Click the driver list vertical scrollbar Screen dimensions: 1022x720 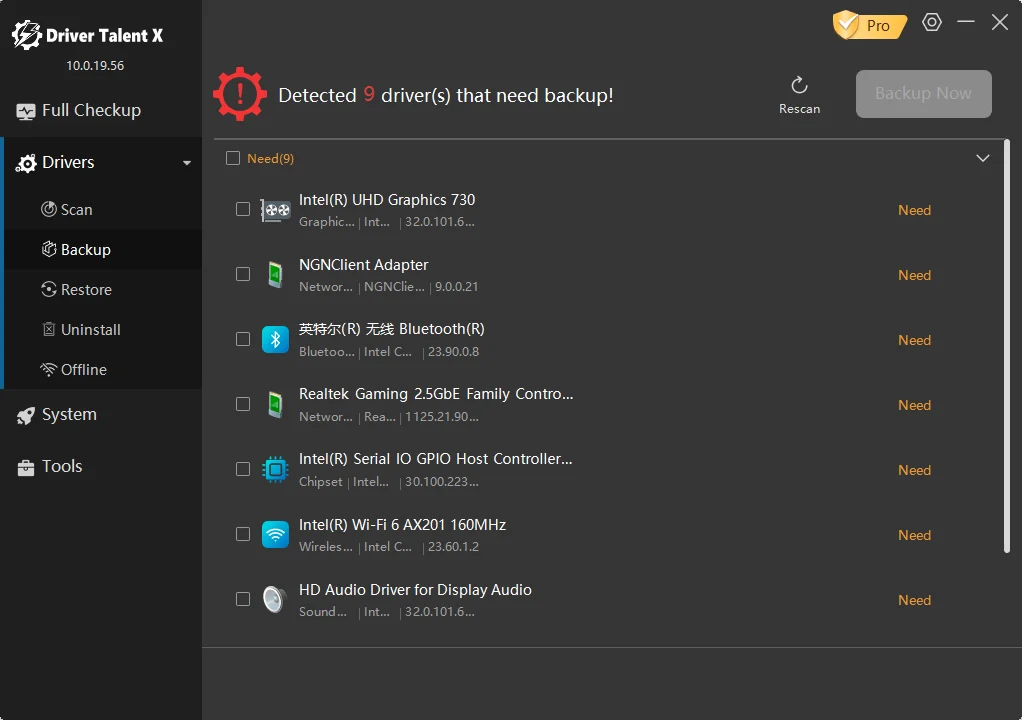[x=1006, y=346]
